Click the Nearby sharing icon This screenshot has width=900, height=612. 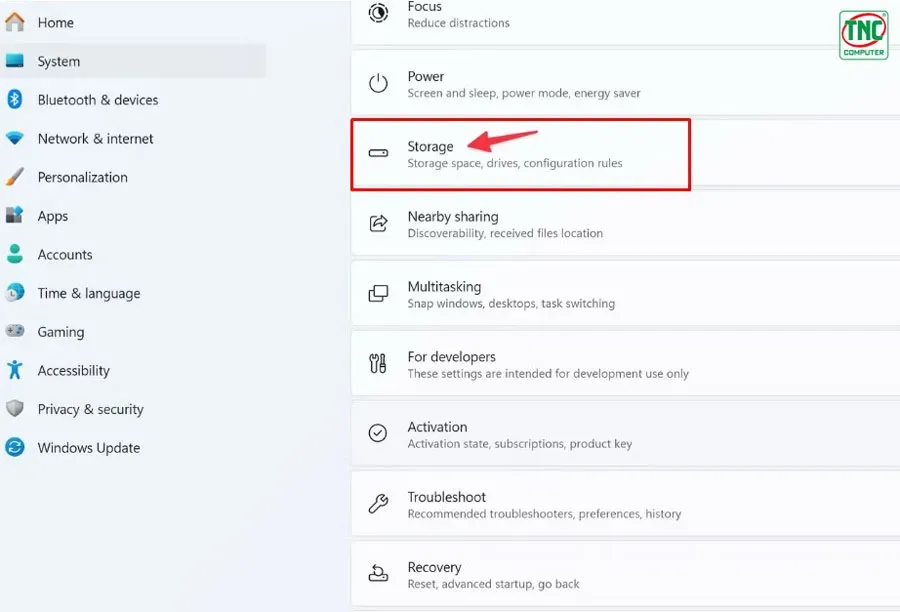377,223
